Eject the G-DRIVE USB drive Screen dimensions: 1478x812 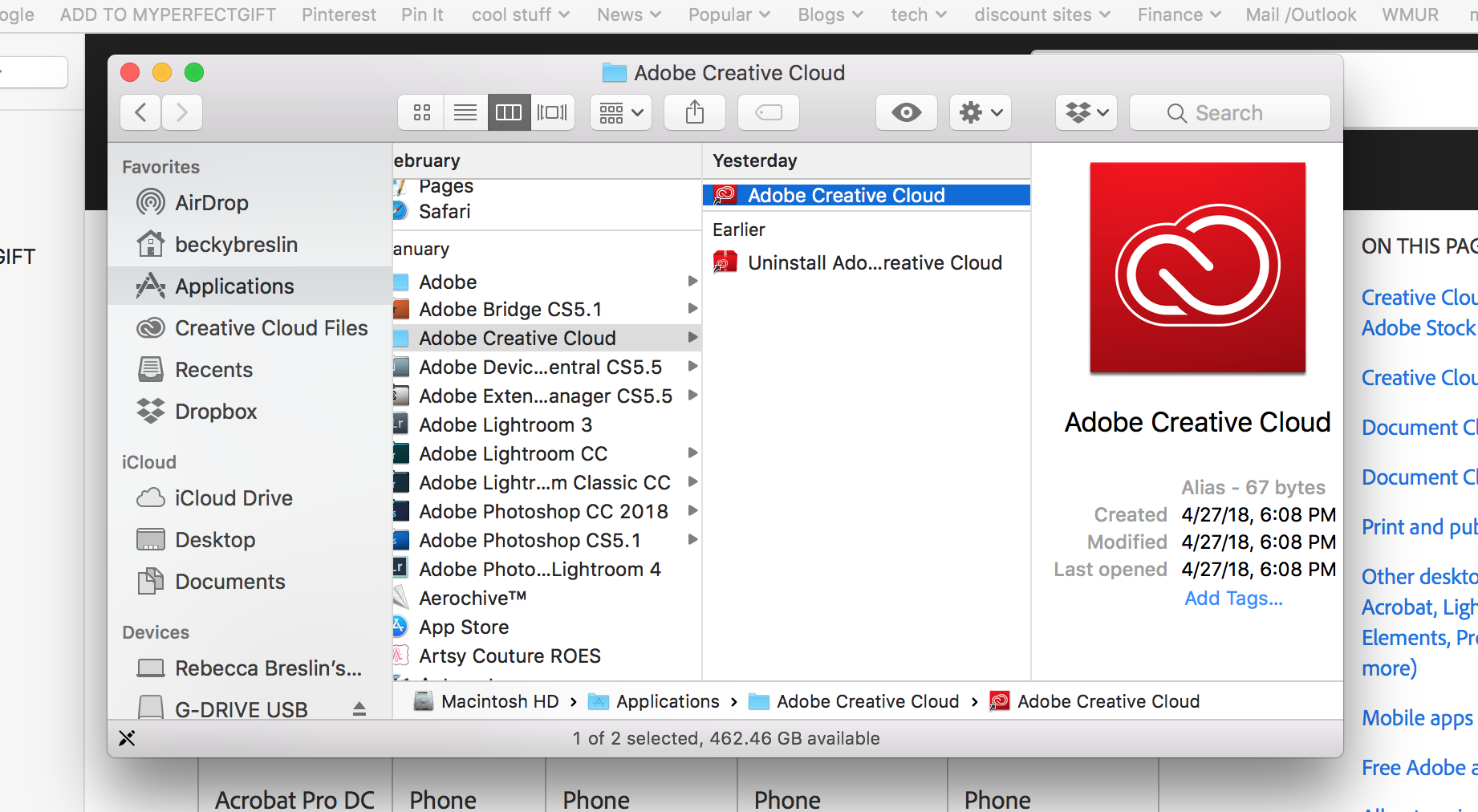(x=359, y=709)
